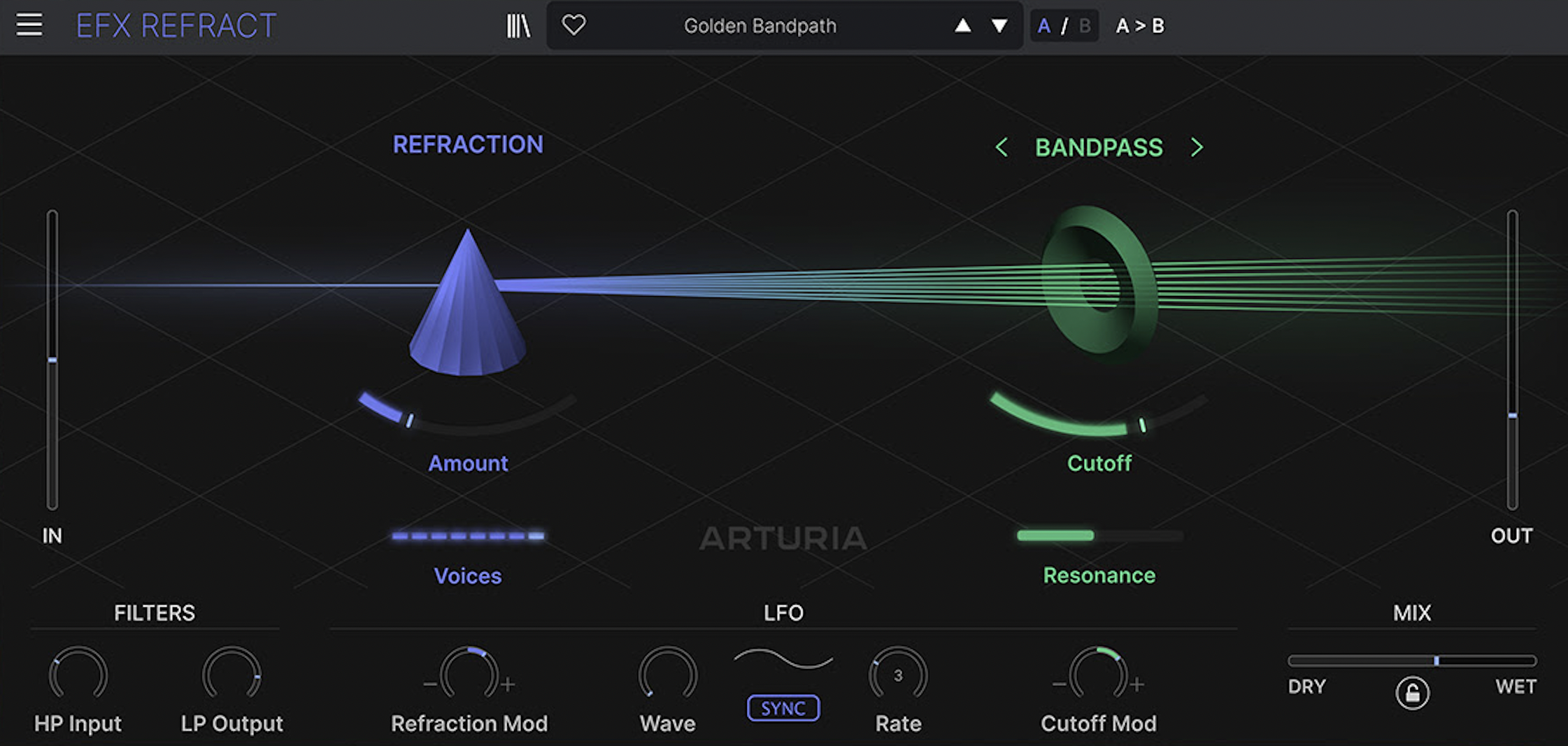The width and height of the screenshot is (1568, 746).
Task: Click the FILTERS section heading
Action: [155, 613]
